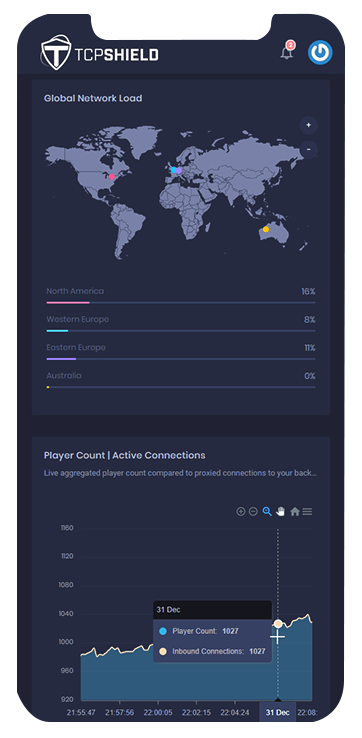Click chart zoom-in plus circle icon

point(241,511)
